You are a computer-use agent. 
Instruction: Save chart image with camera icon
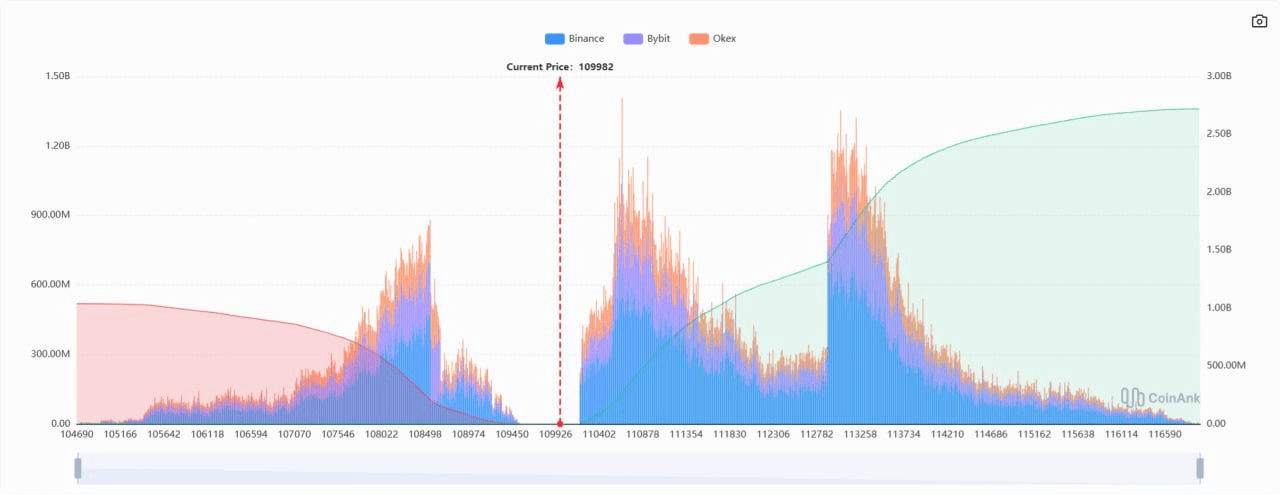tap(1259, 21)
